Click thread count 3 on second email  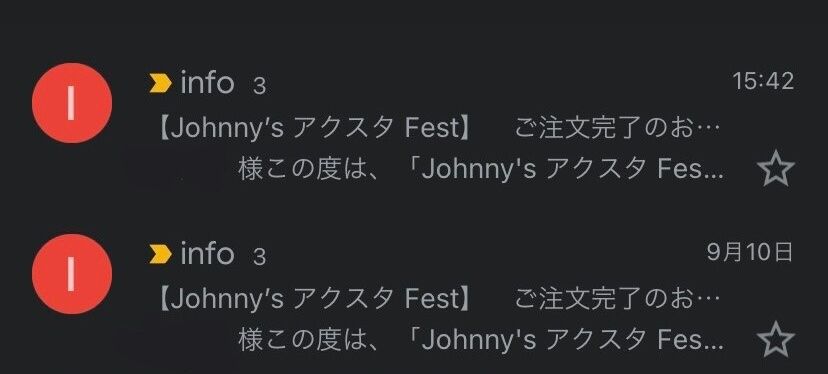[259, 257]
